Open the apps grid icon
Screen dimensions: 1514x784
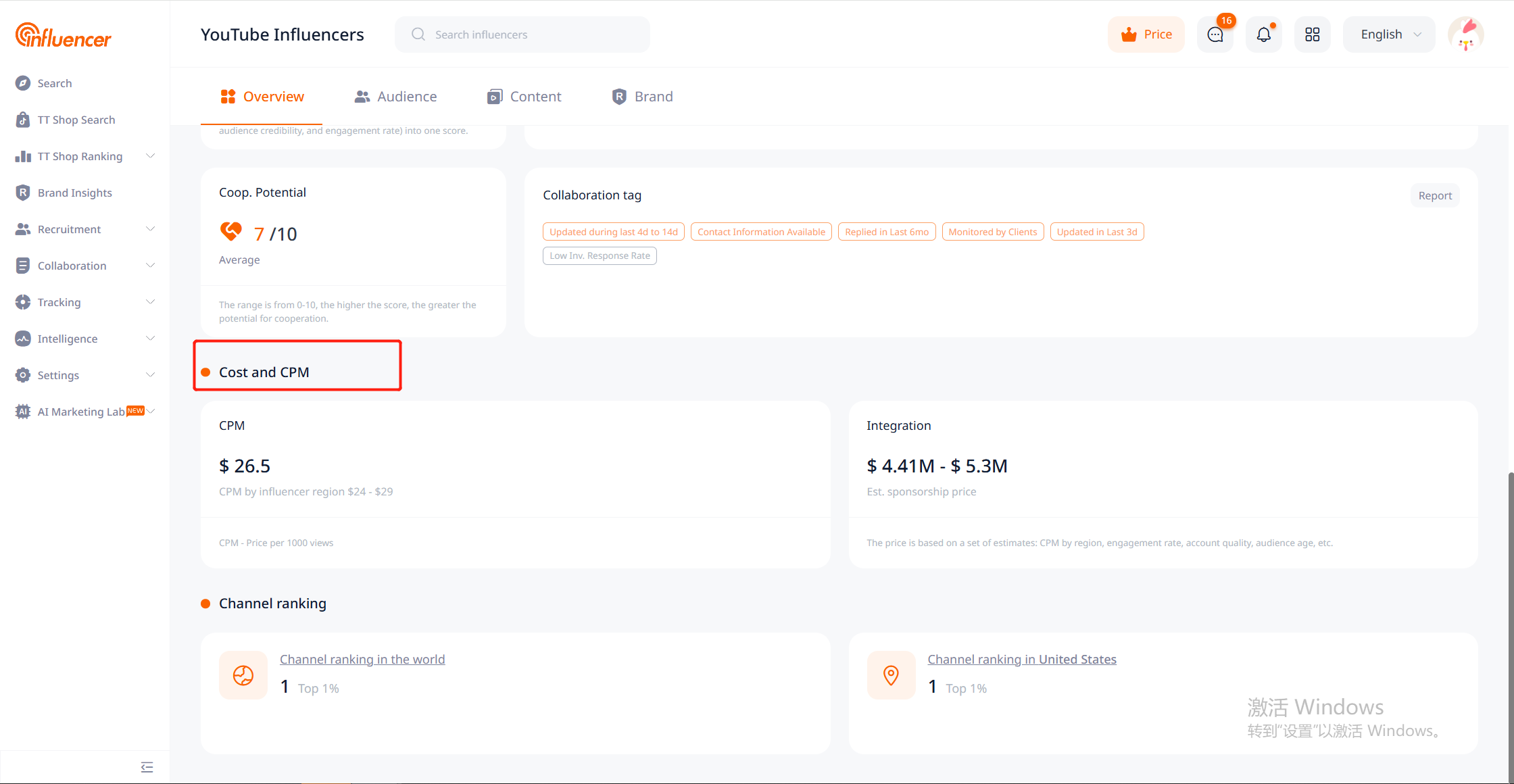tap(1312, 34)
